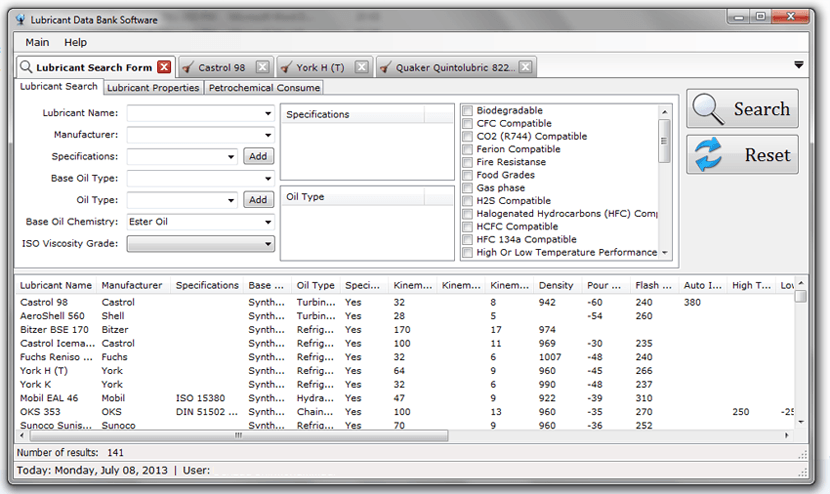
Task: Open the Help menu
Action: click(x=76, y=42)
